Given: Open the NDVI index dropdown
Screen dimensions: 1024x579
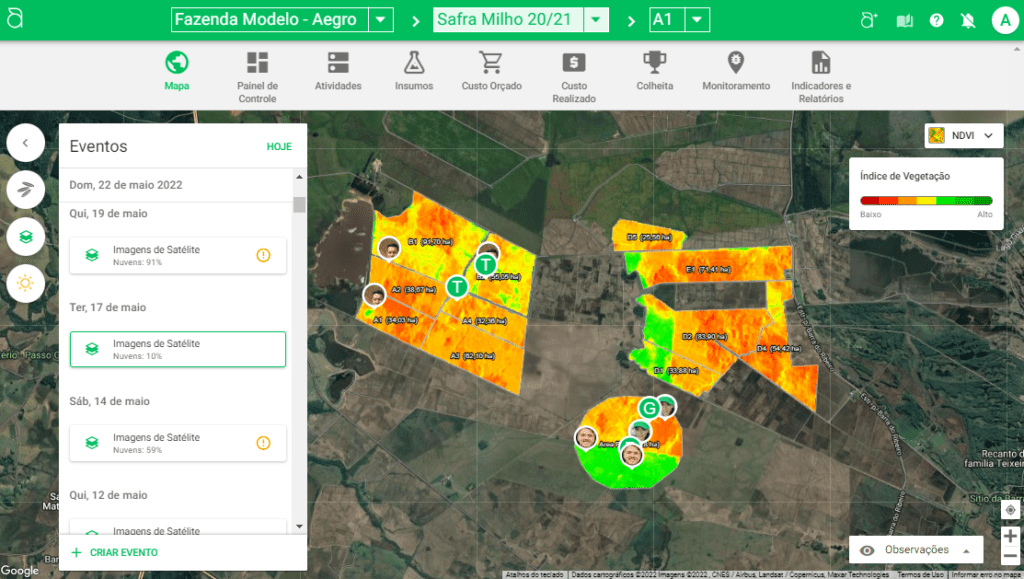Looking at the screenshot, I should [964, 136].
